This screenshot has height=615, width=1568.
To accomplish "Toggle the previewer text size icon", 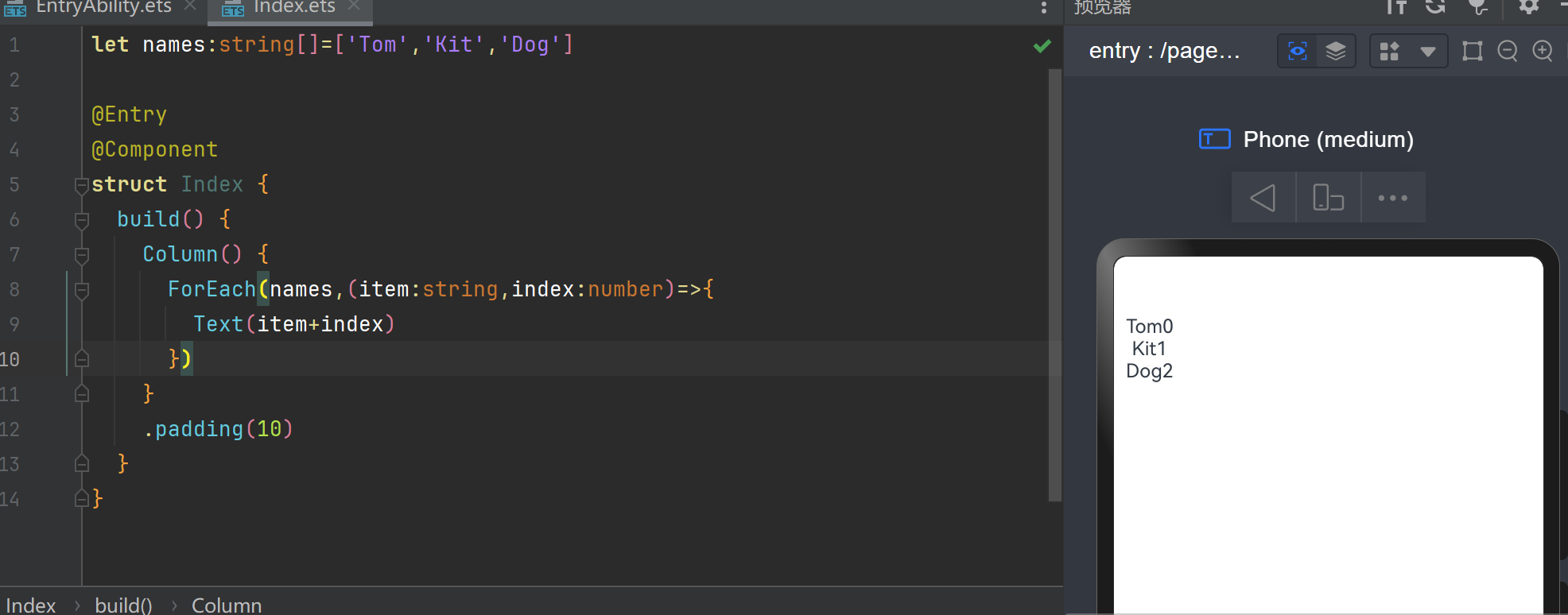I will tap(1396, 7).
